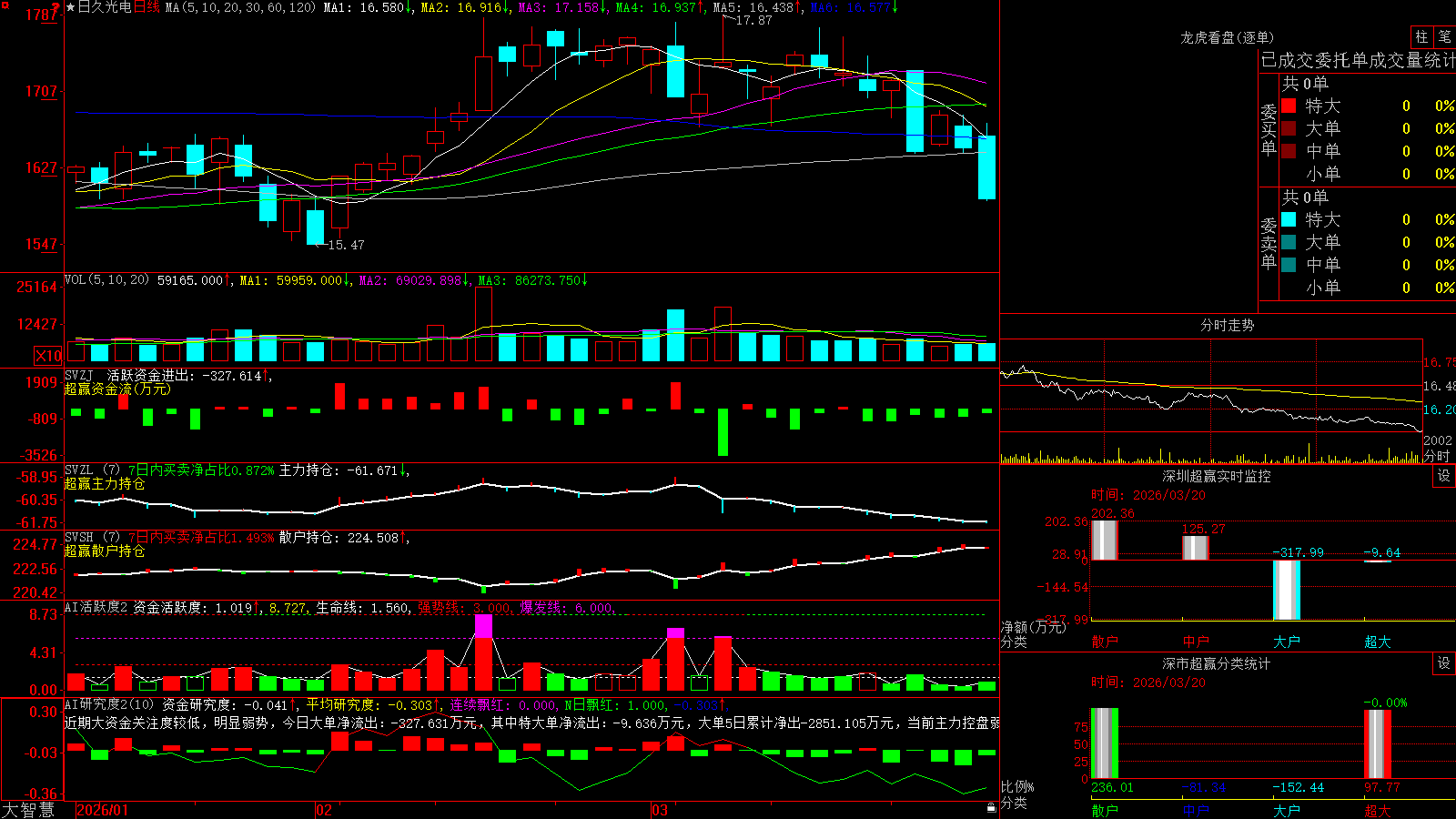Click the 中户 bar labeled 125.27

pos(1196,548)
